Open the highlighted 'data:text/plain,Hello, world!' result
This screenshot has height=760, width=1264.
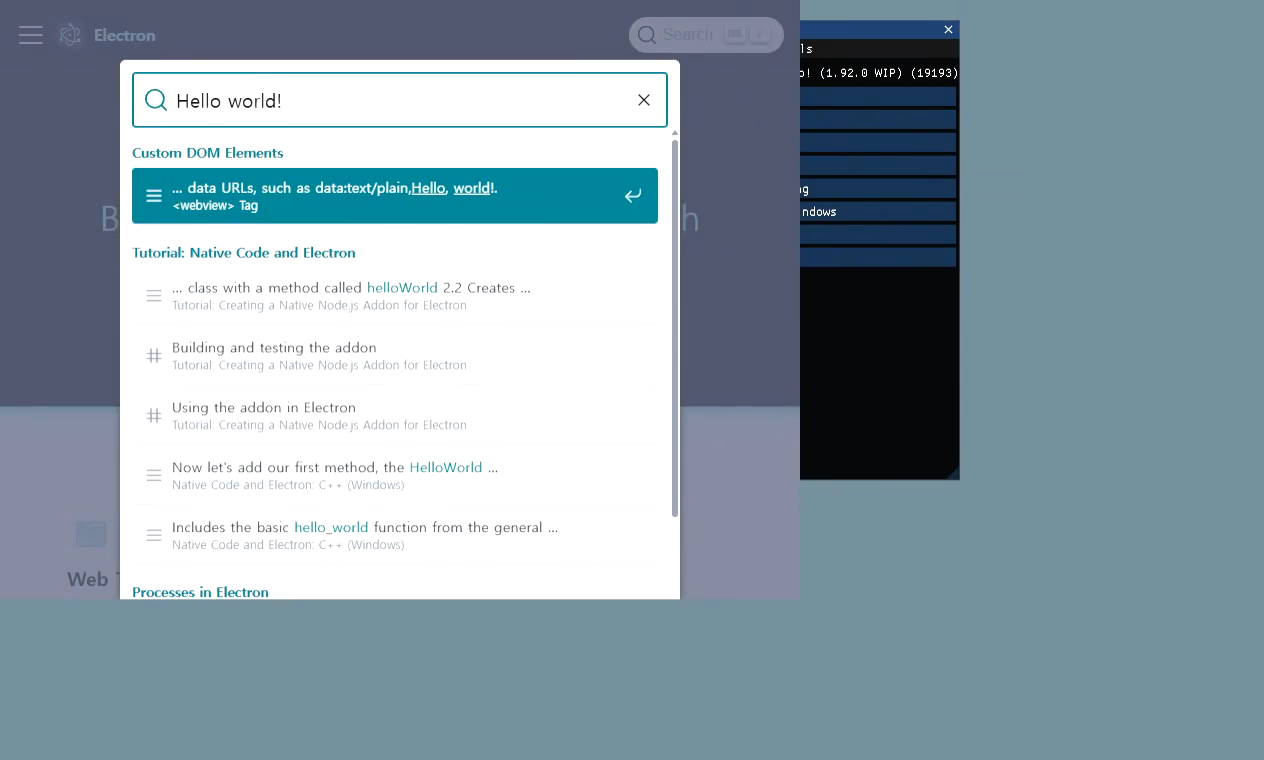395,196
